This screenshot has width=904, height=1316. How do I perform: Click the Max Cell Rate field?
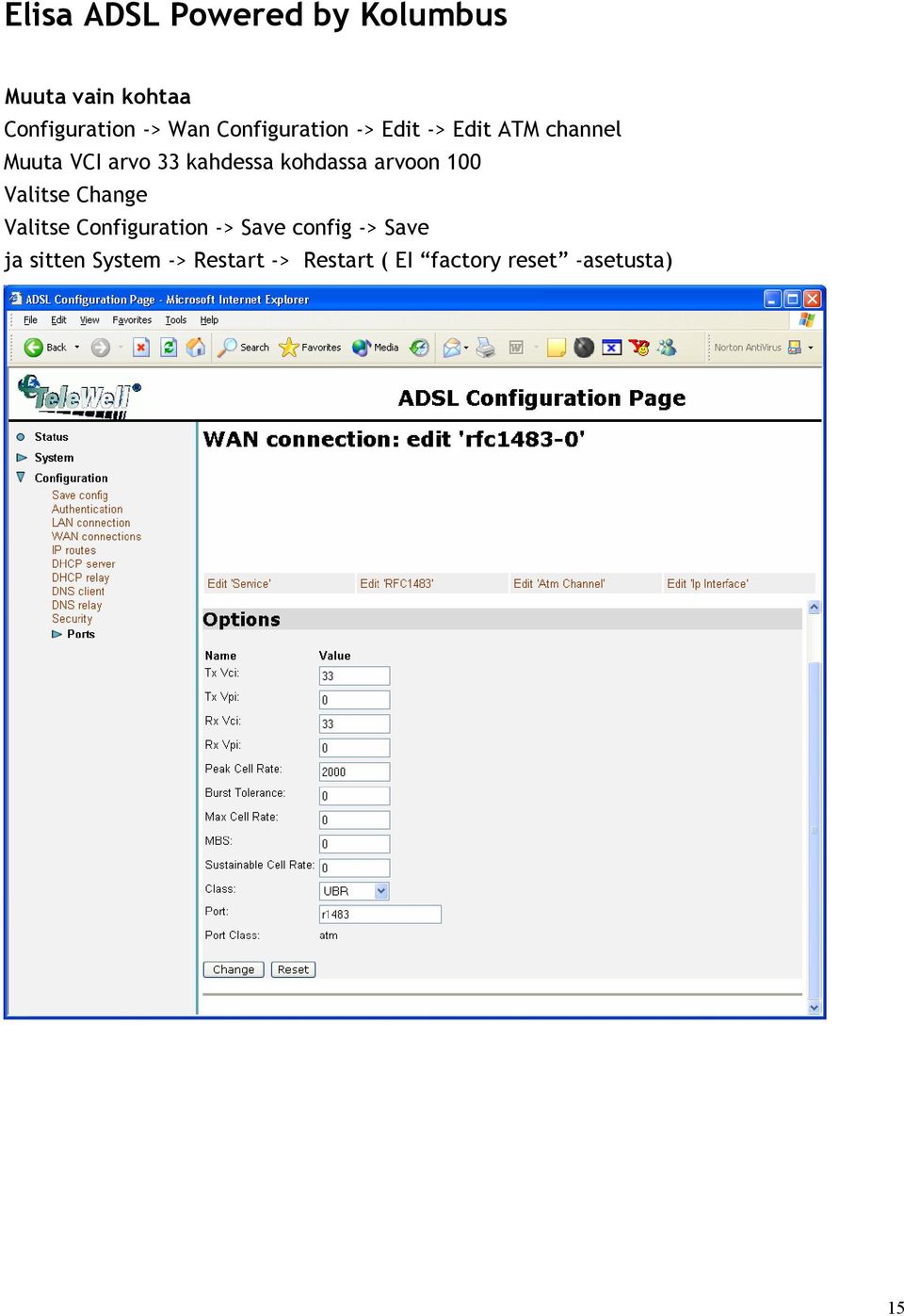[x=354, y=820]
